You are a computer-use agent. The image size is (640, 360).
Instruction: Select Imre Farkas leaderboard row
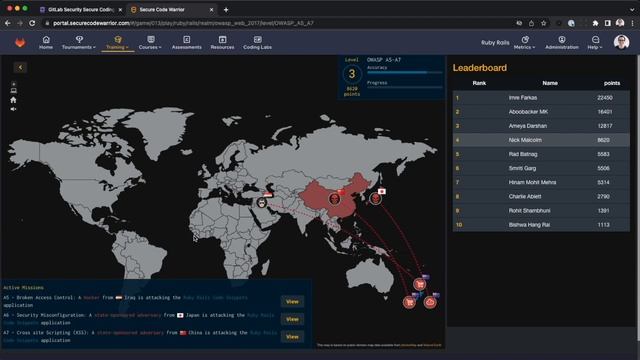pos(541,98)
